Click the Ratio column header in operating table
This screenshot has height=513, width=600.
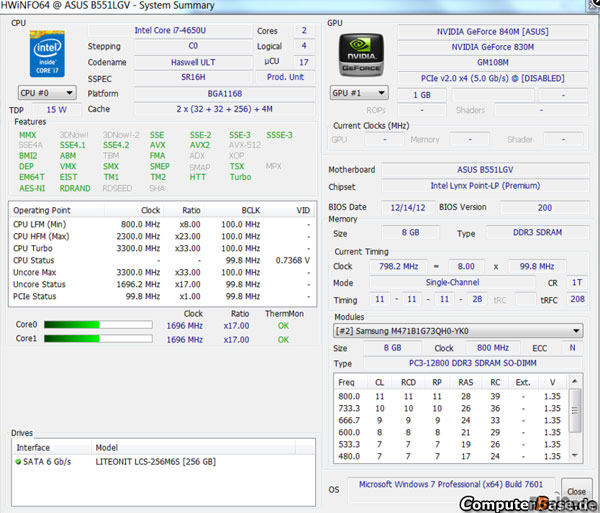click(x=184, y=210)
